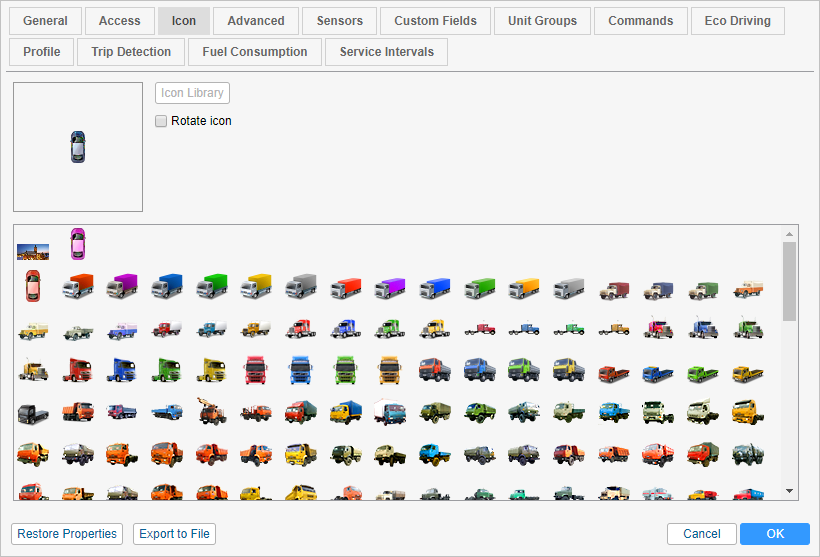Confirm changes with the OK button
The width and height of the screenshot is (820, 557).
coord(775,534)
